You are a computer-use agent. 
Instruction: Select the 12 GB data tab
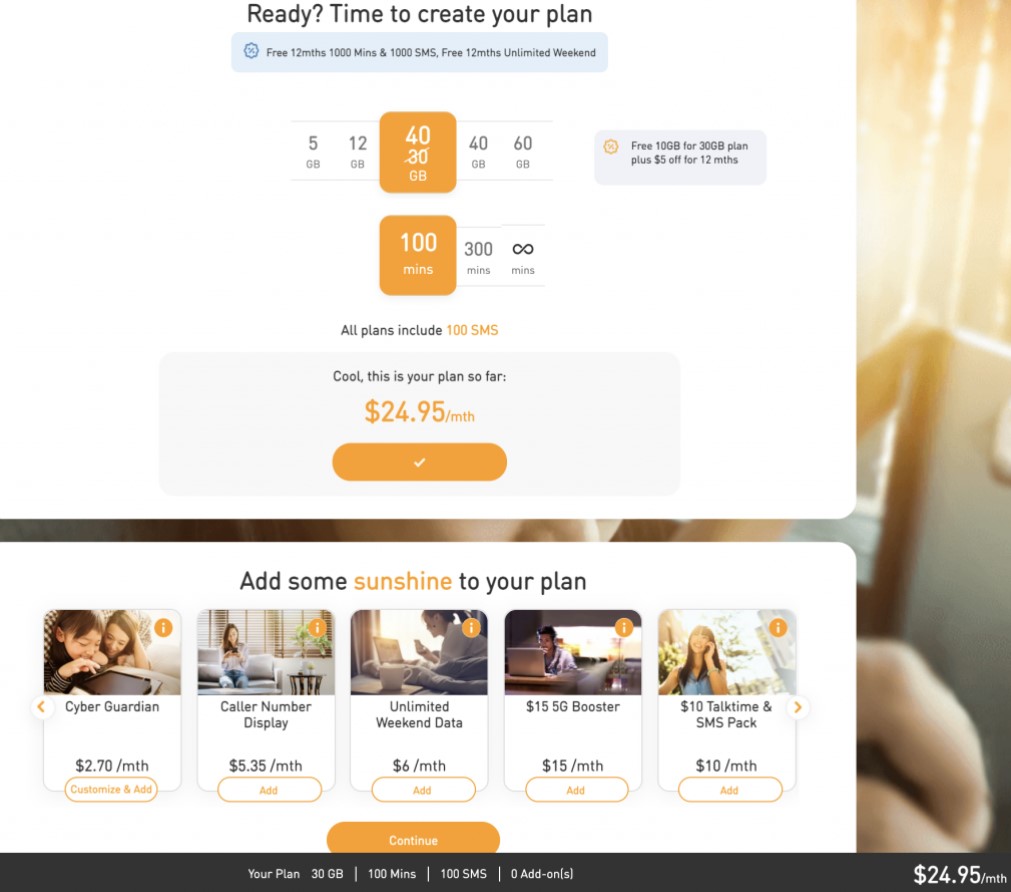(358, 152)
